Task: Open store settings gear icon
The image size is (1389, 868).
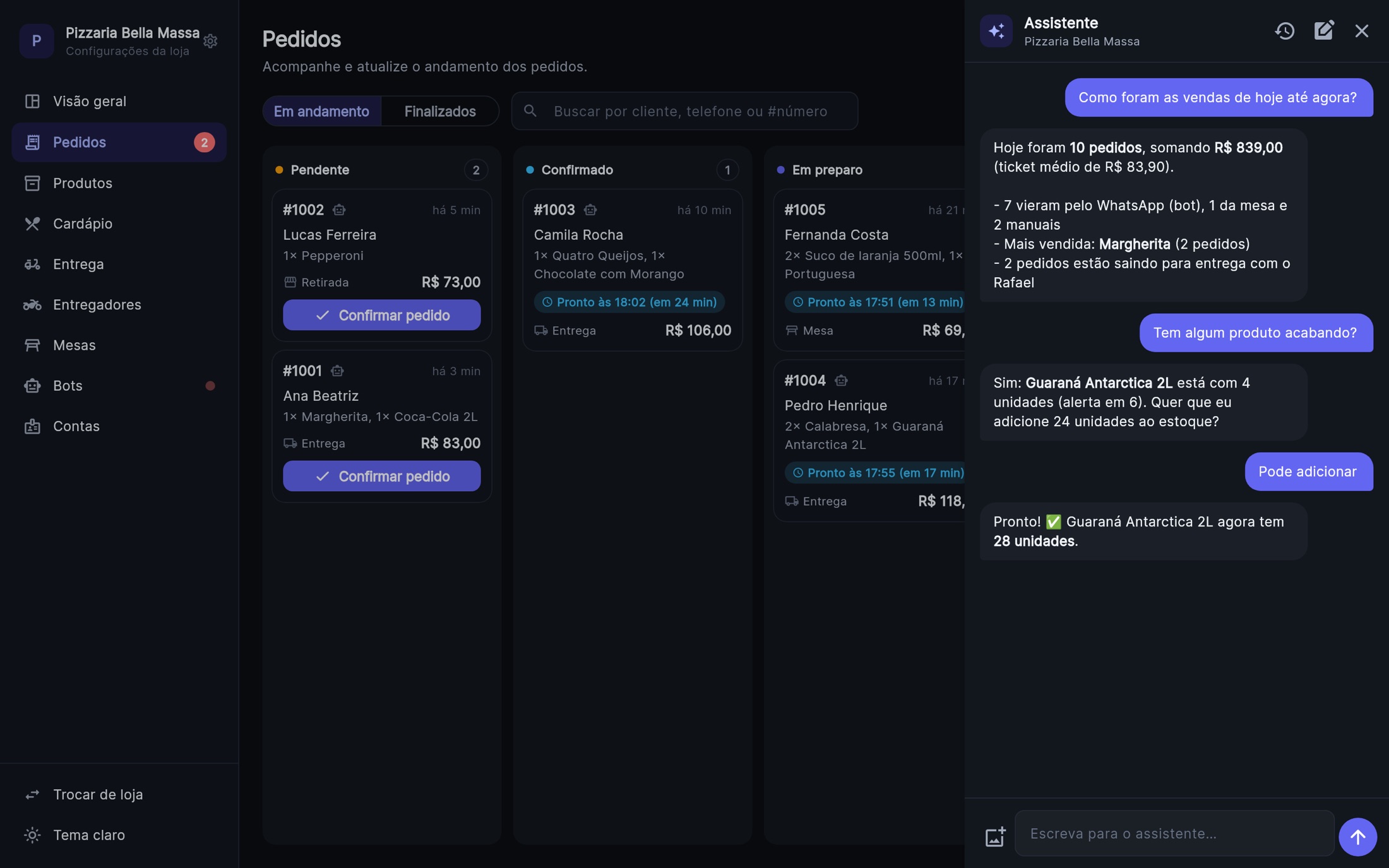Action: tap(210, 41)
